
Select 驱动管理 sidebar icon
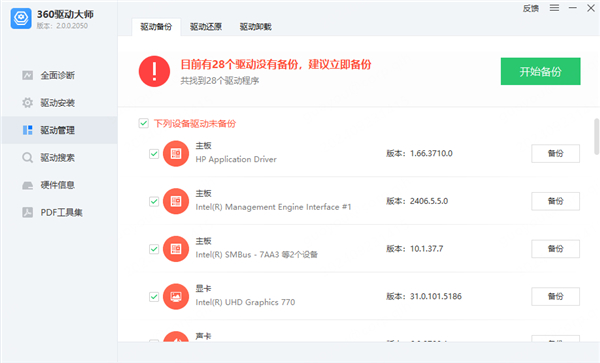coord(27,130)
